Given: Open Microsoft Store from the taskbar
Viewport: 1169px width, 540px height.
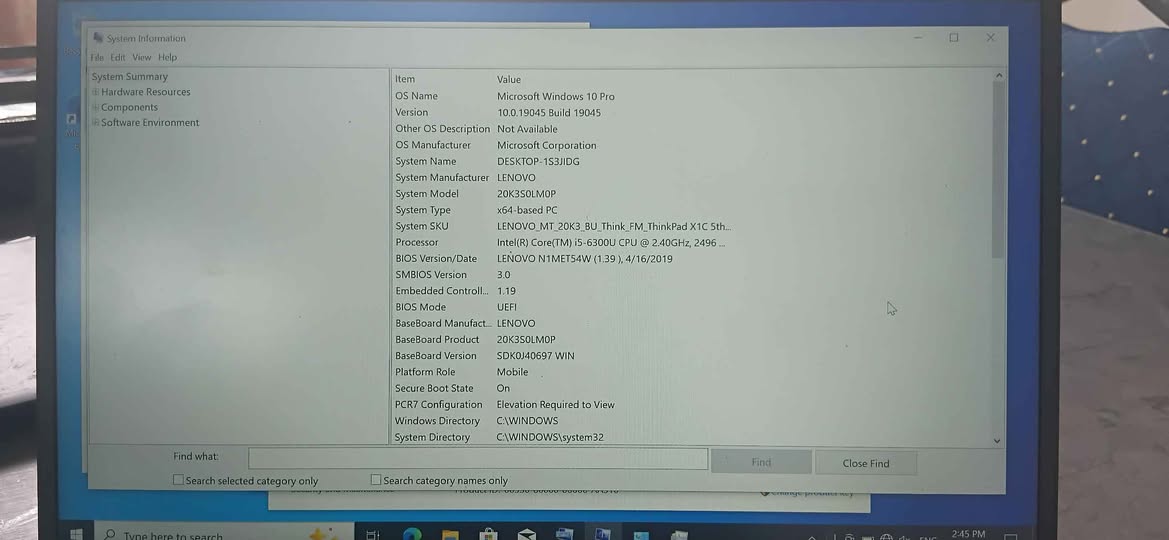Looking at the screenshot, I should (x=489, y=535).
